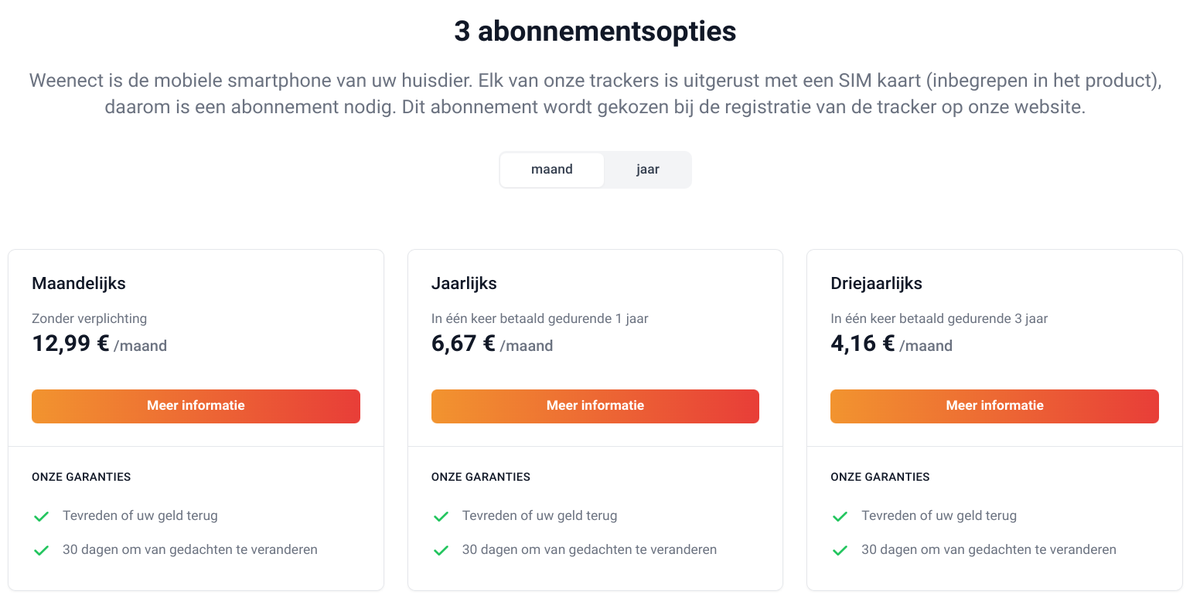The width and height of the screenshot is (1200, 600).
Task: Click the '3 abonnementsopties' heading
Action: tap(595, 31)
